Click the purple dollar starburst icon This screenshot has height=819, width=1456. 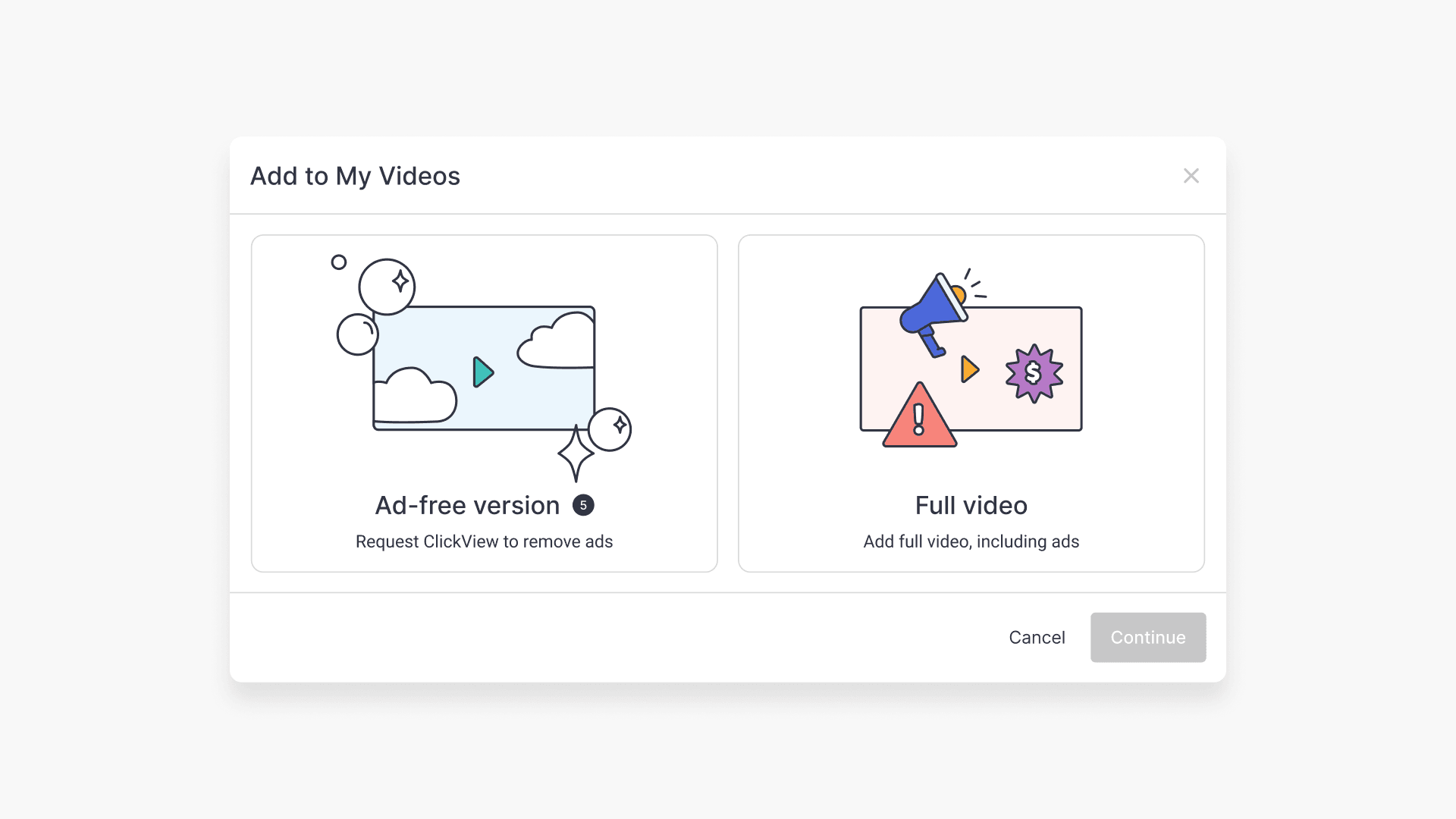tap(1033, 371)
